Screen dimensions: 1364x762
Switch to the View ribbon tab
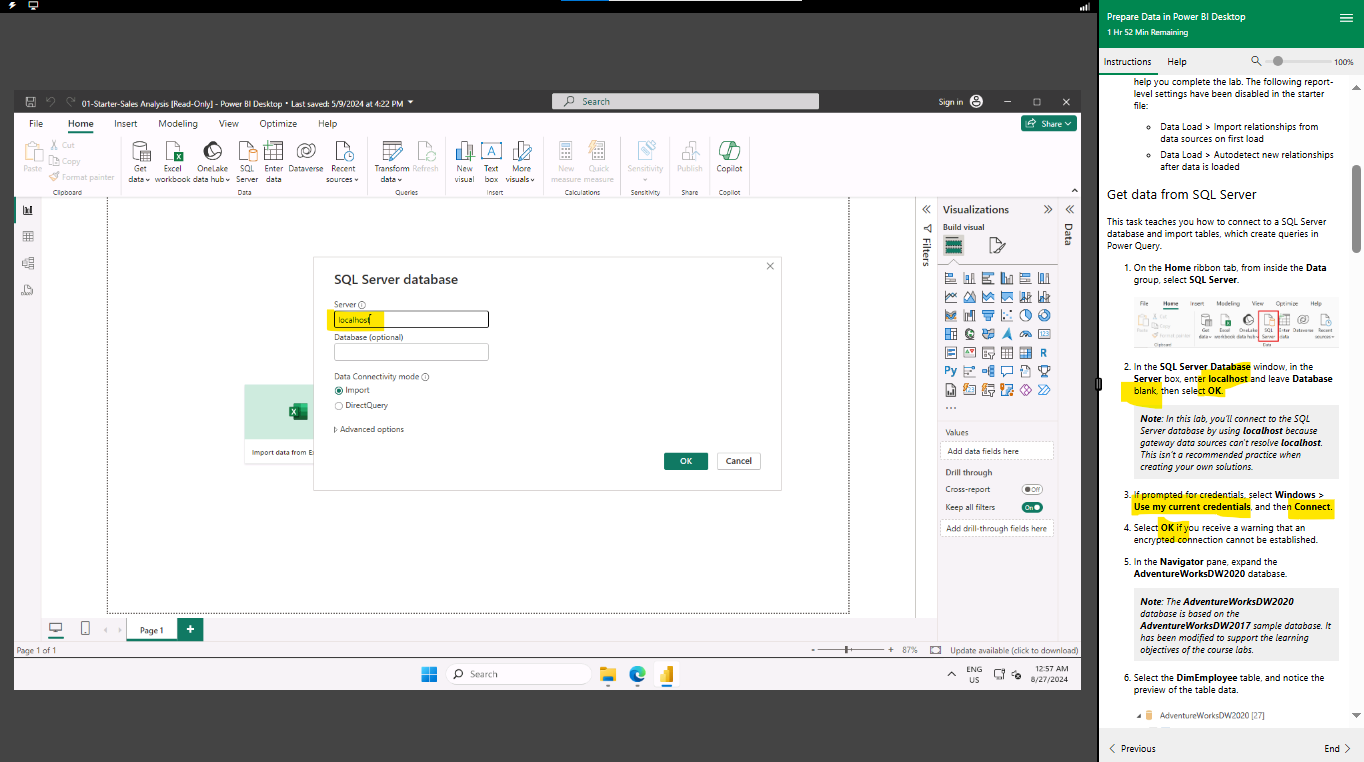click(x=229, y=124)
